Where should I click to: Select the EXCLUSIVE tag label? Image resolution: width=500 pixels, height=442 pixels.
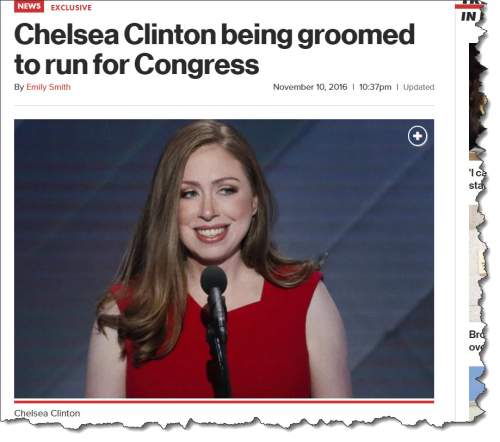(71, 8)
